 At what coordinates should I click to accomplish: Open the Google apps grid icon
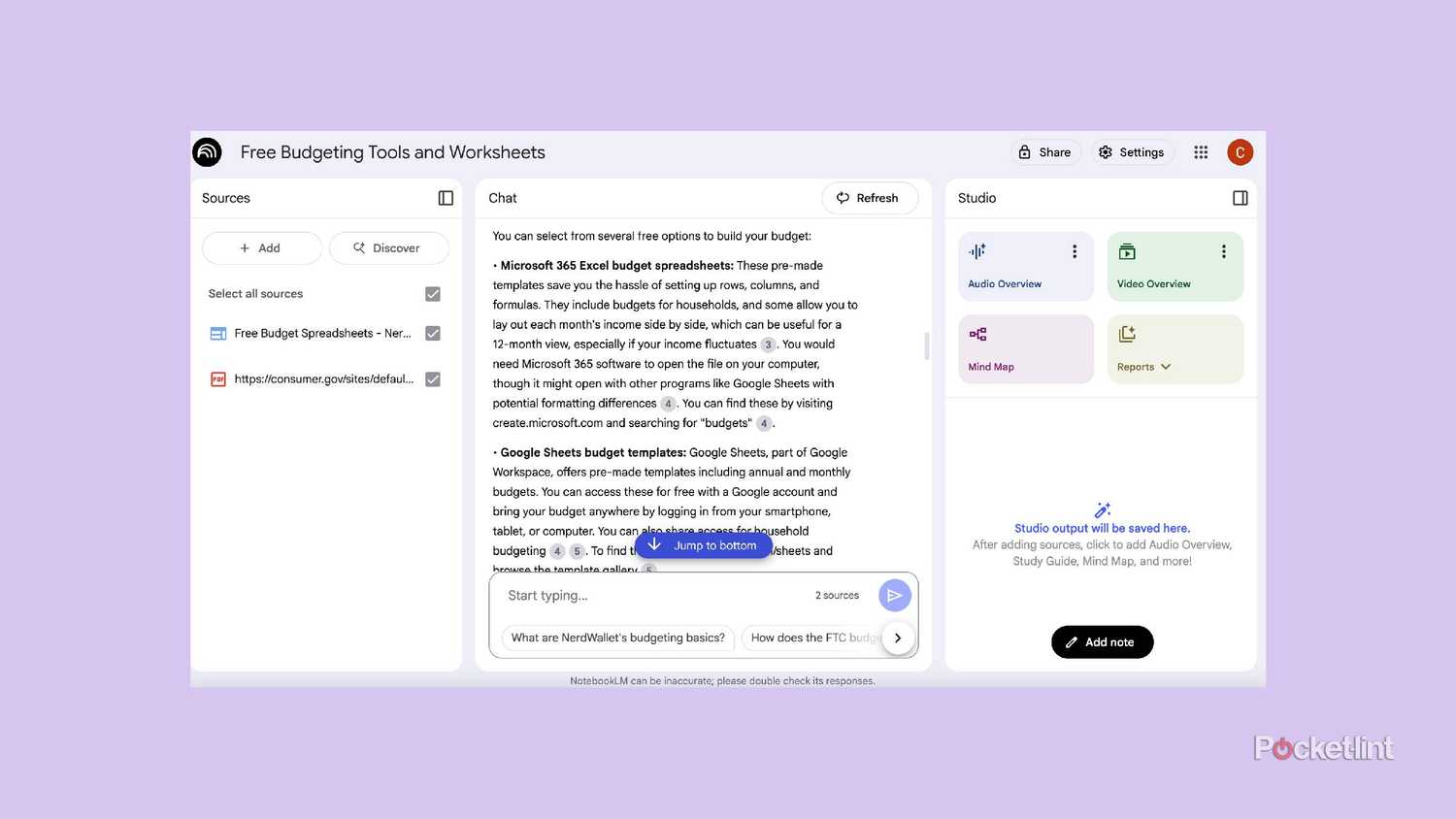[1201, 152]
